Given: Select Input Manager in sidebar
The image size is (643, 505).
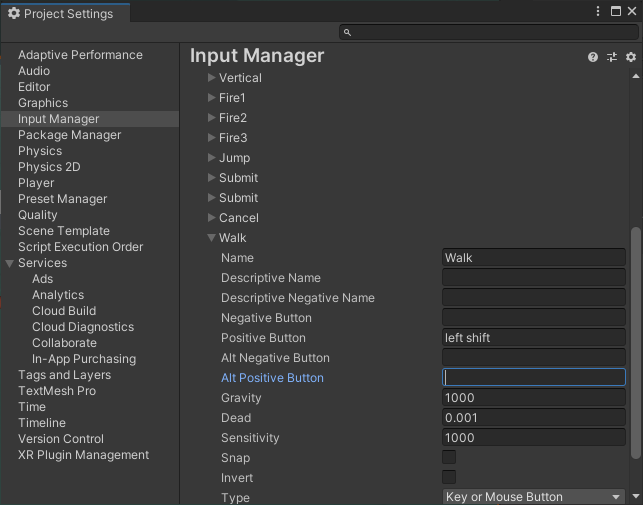Looking at the screenshot, I should tap(90, 119).
